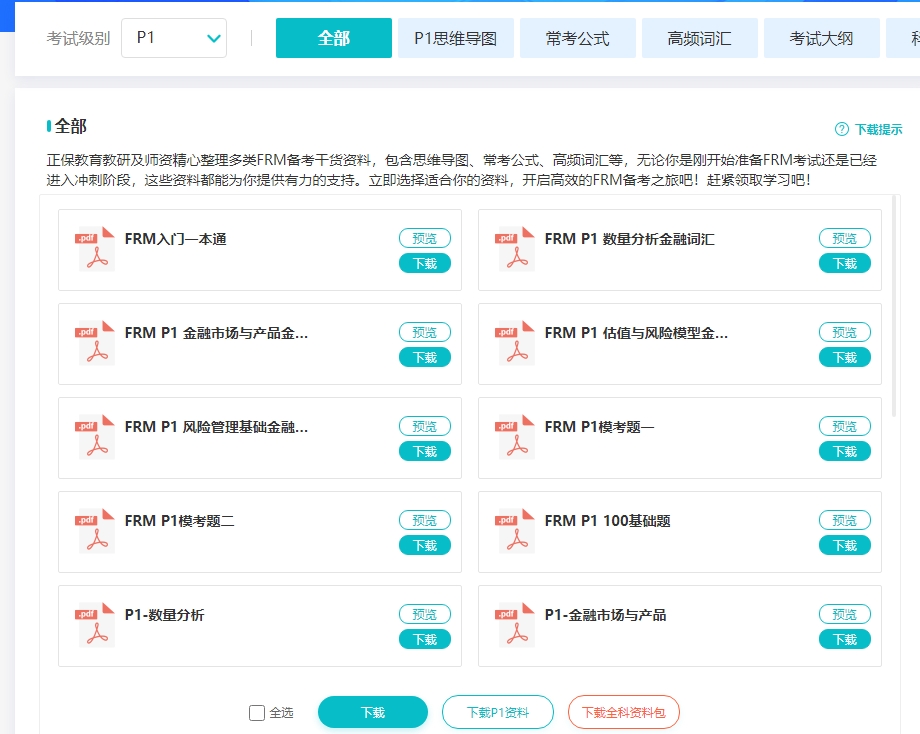This screenshot has height=734, width=920.
Task: Click the FRM P1 风险管理基础金融 file title
Action: (x=216, y=427)
